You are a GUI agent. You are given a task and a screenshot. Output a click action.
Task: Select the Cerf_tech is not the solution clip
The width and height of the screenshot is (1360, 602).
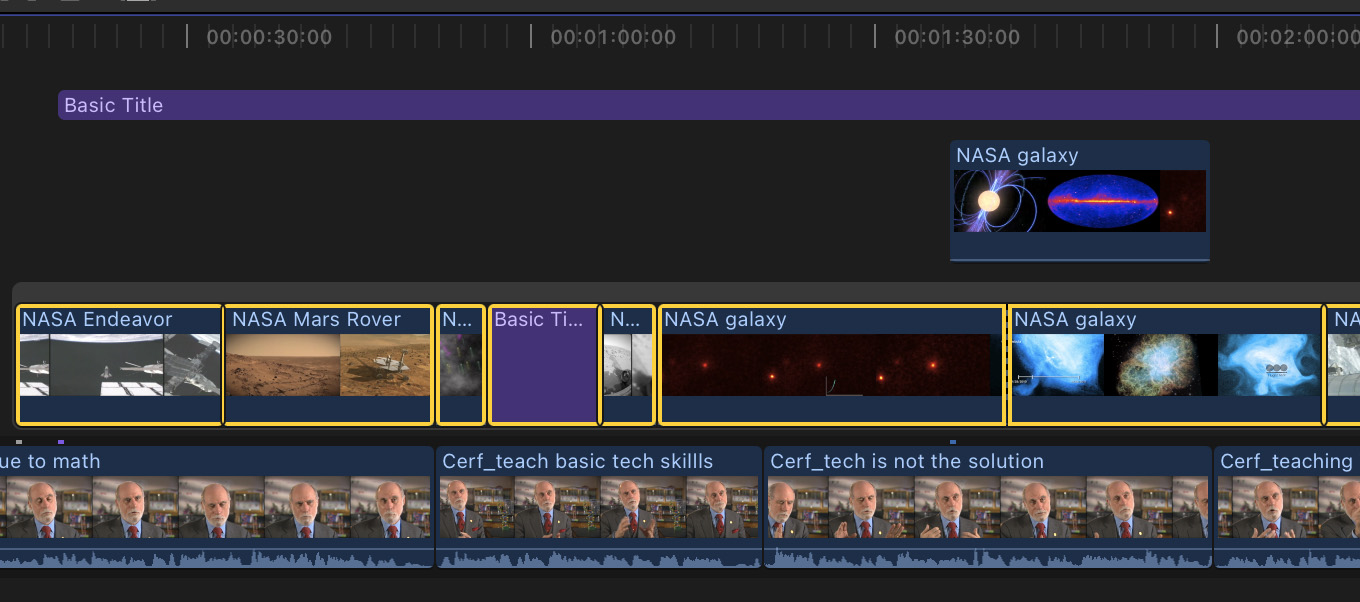tap(988, 507)
